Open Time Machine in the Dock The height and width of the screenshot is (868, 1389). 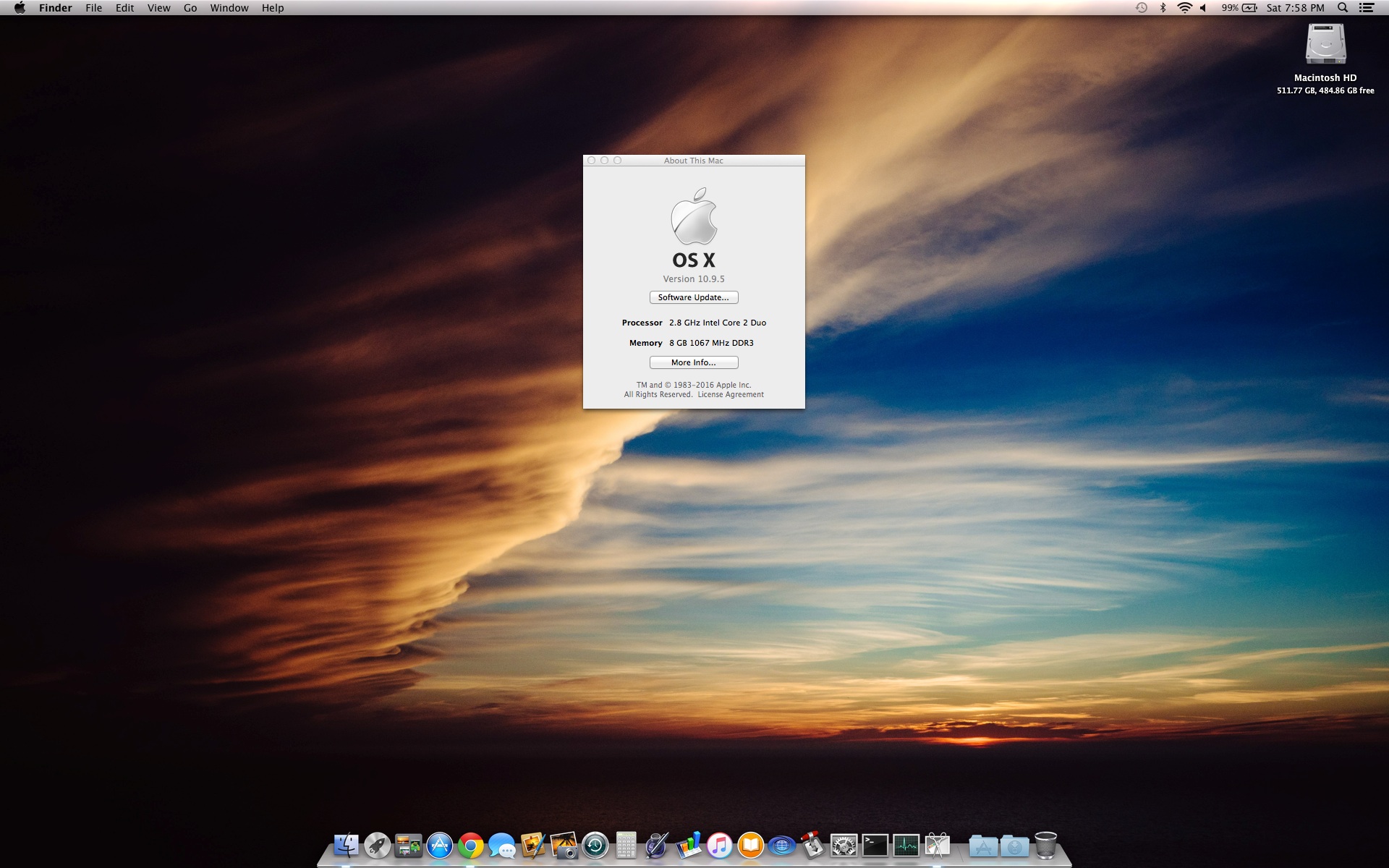[595, 845]
